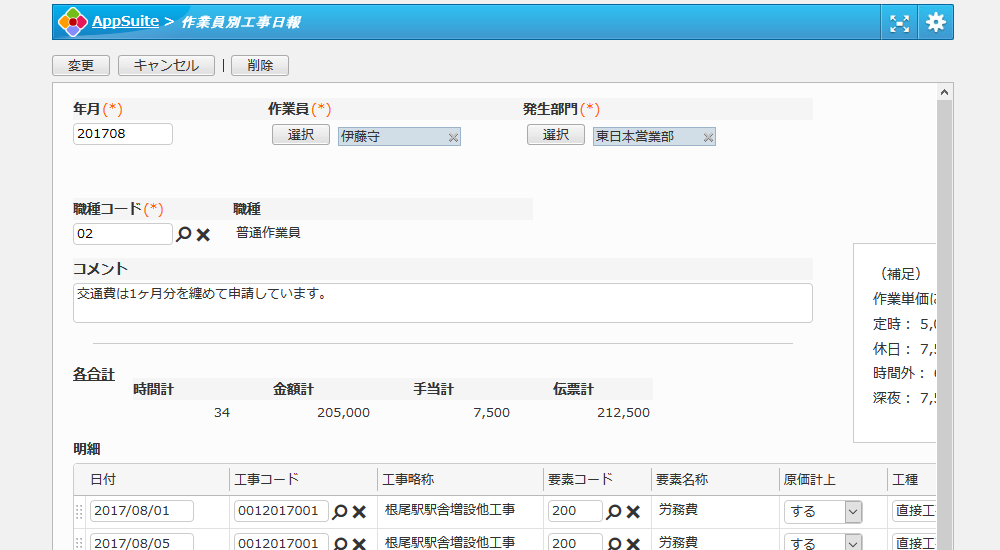Clear the 職種コード value with X icon
This screenshot has width=1000, height=550.
pyautogui.click(x=203, y=234)
